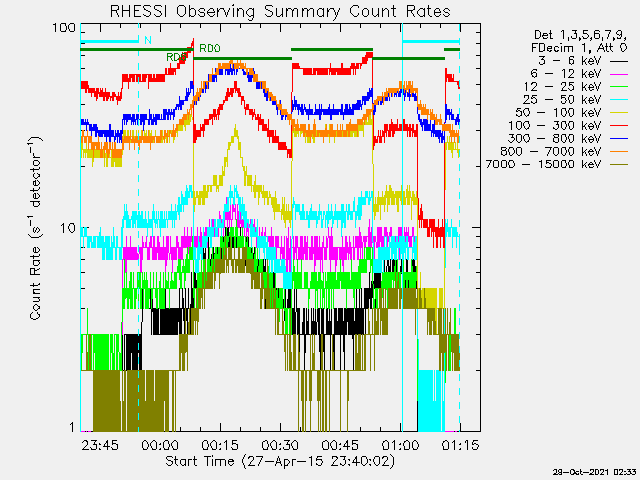This screenshot has height=480, width=640.
Task: Click the cyan N marker label
Action: (x=147, y=40)
